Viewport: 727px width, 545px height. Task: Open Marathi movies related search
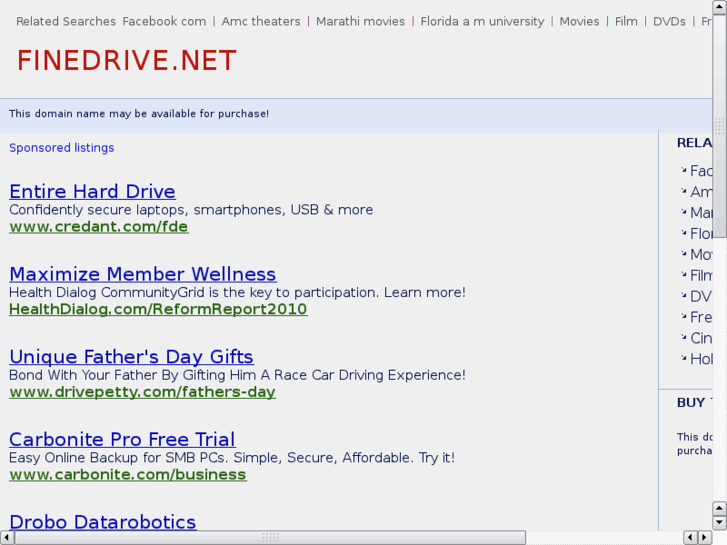(x=360, y=21)
